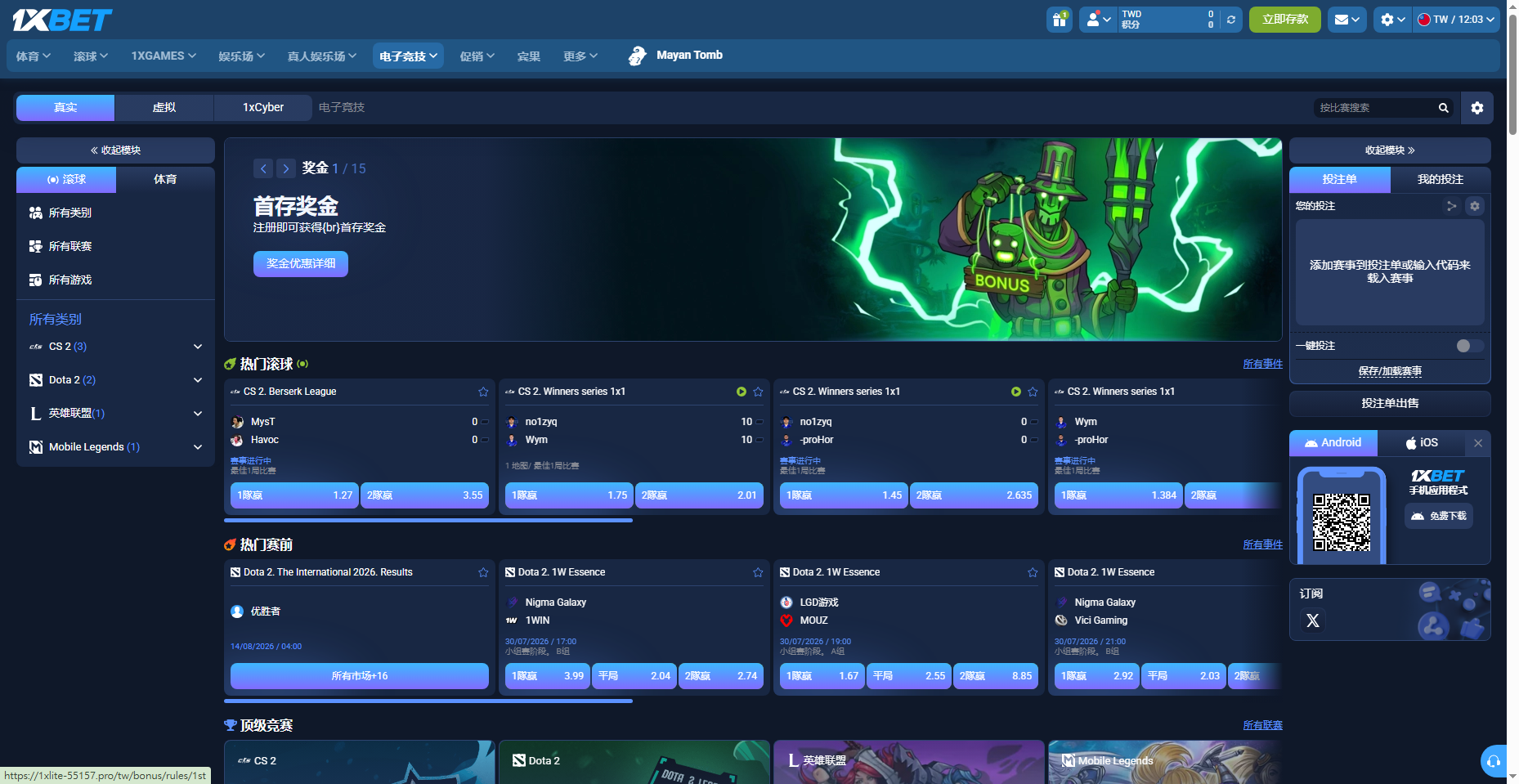Switch to the 1xCyber tab
Image resolution: width=1519 pixels, height=784 pixels.
coord(263,108)
